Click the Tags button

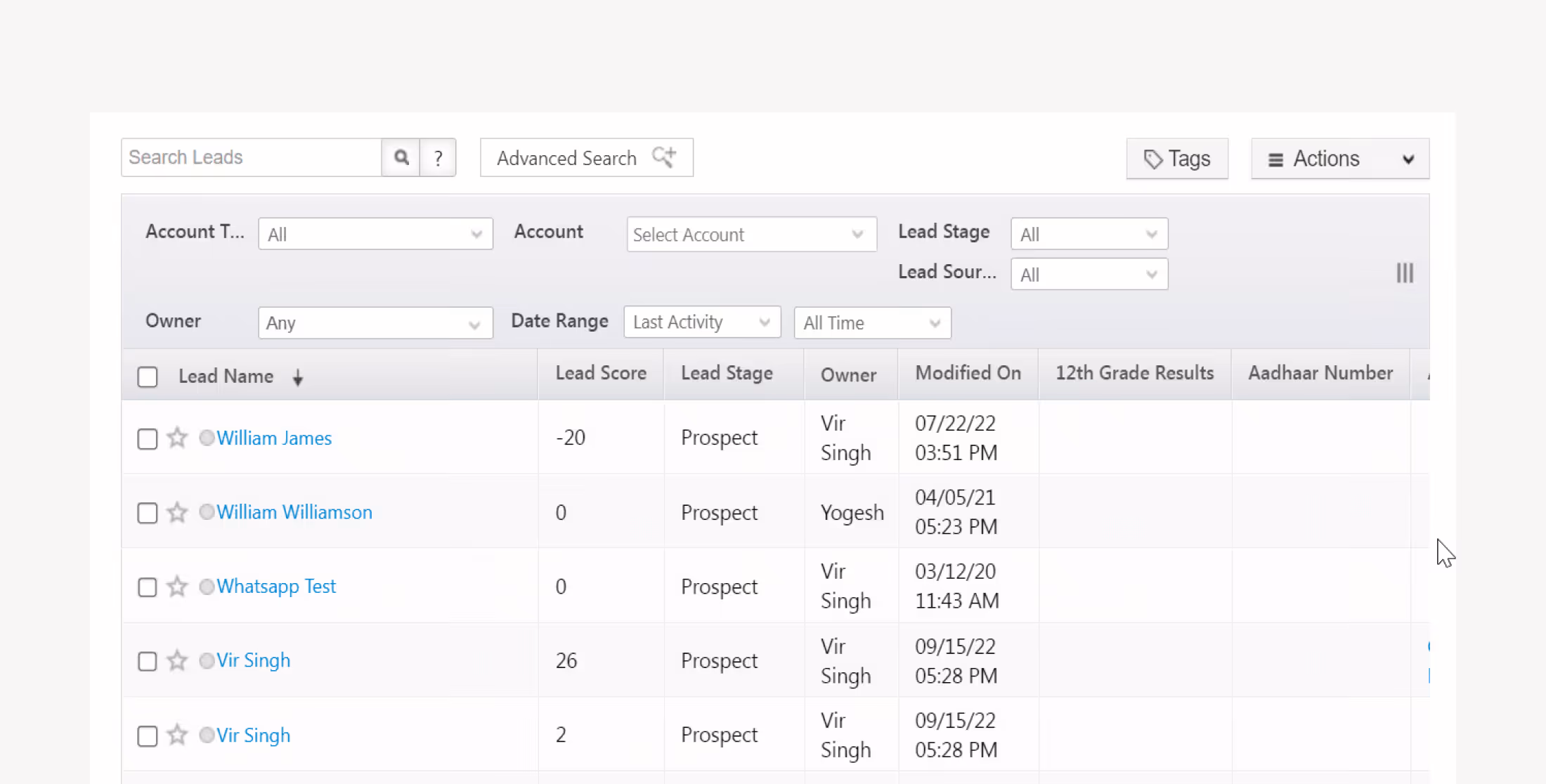1177,159
